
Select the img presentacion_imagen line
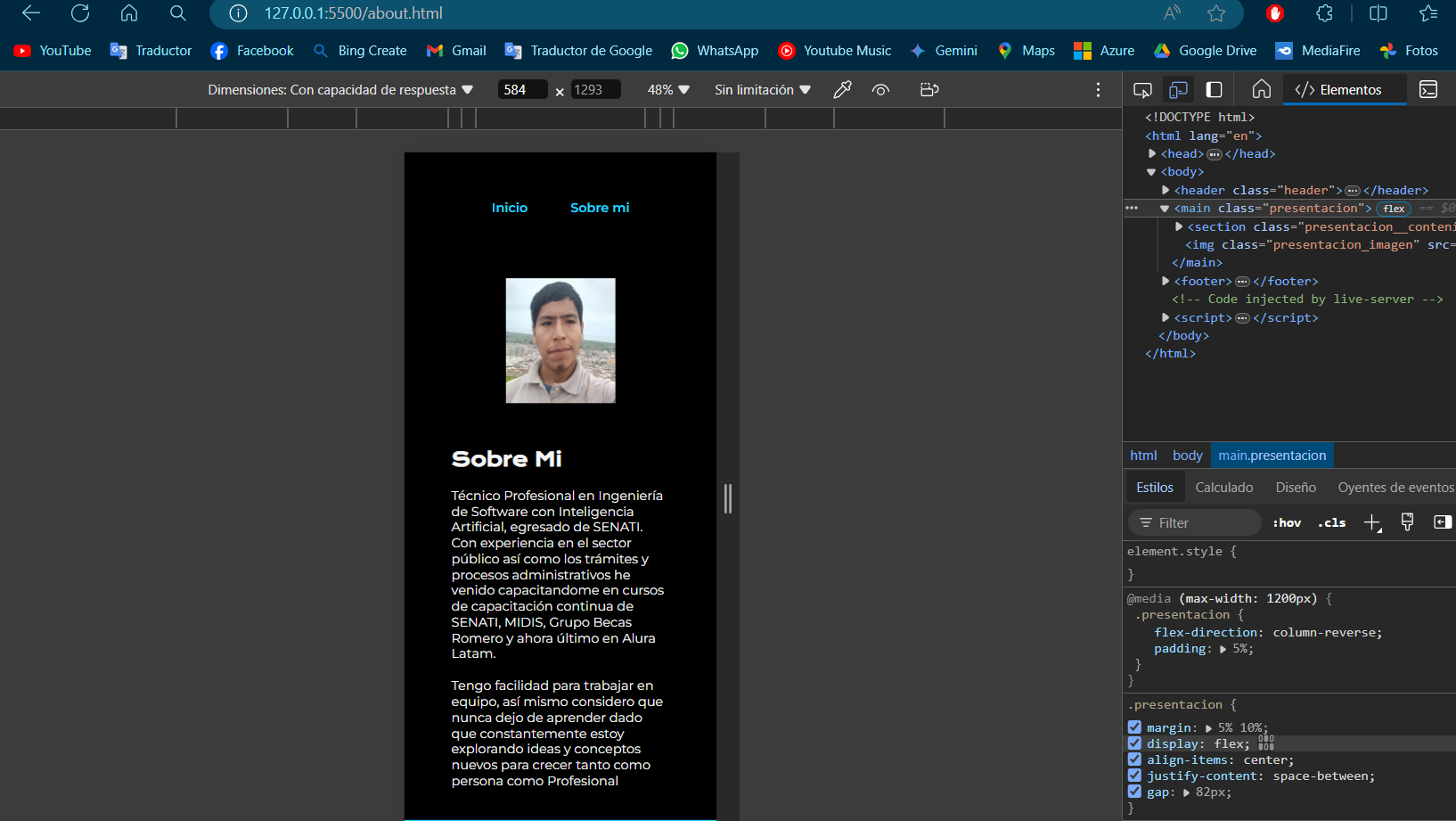pyautogui.click(x=1321, y=245)
